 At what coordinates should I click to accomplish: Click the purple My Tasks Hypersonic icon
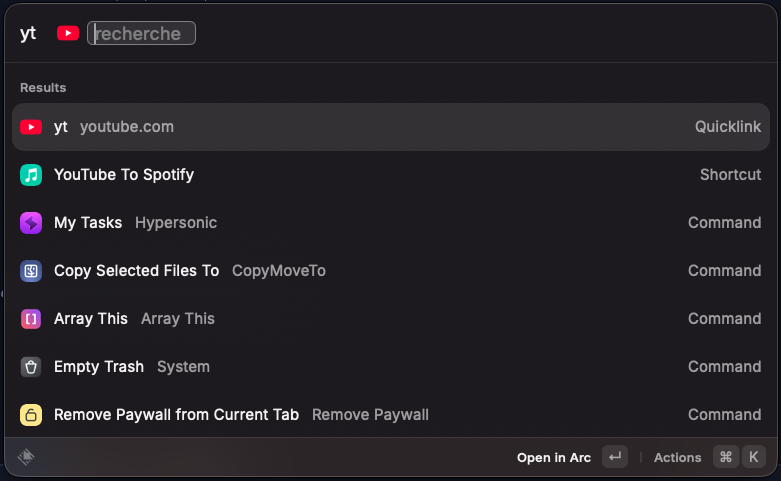coord(31,223)
